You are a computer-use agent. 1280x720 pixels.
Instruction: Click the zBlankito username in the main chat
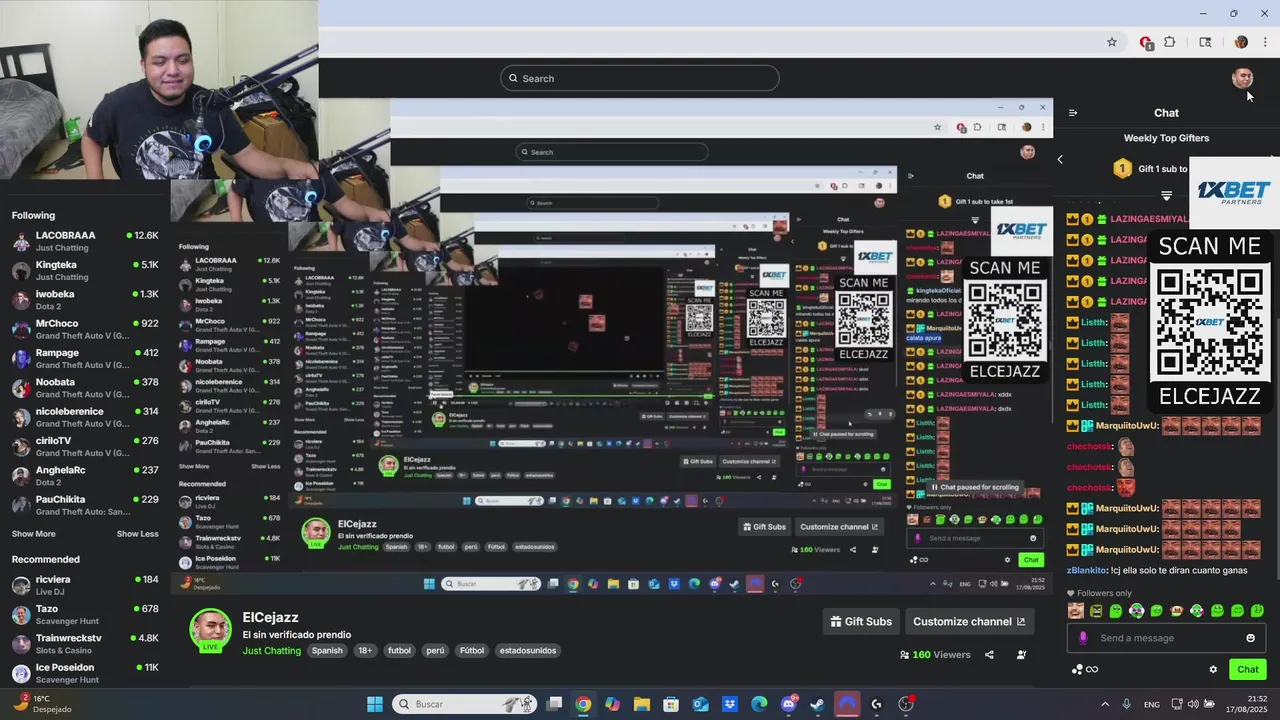pos(1086,570)
